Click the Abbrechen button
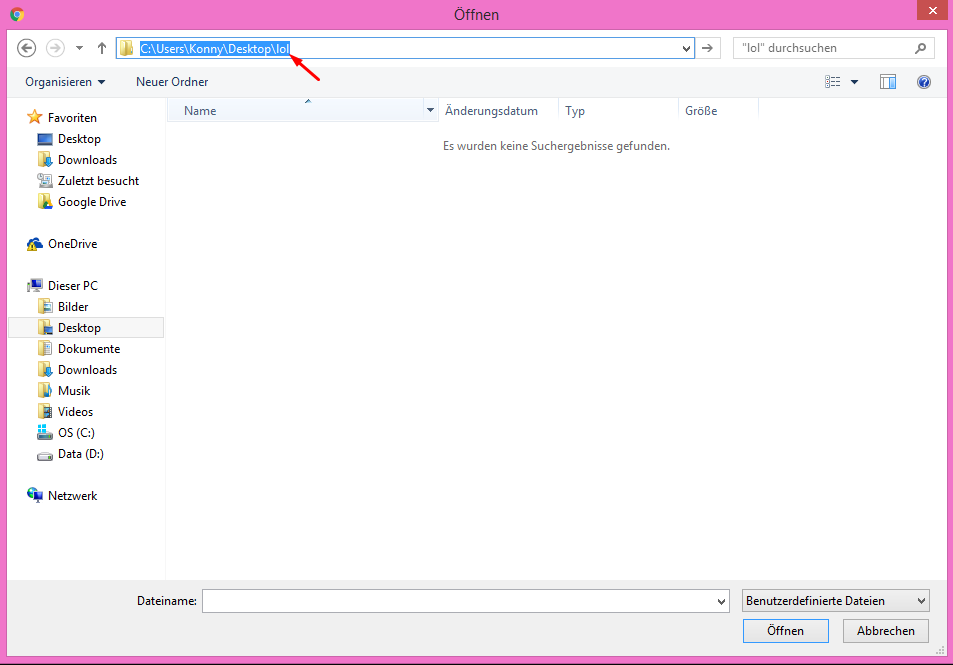953x665 pixels. [886, 631]
